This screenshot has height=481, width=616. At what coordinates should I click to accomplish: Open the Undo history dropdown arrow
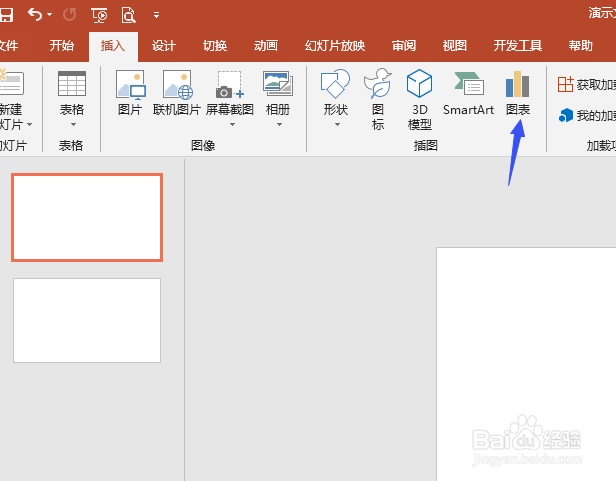tap(50, 15)
